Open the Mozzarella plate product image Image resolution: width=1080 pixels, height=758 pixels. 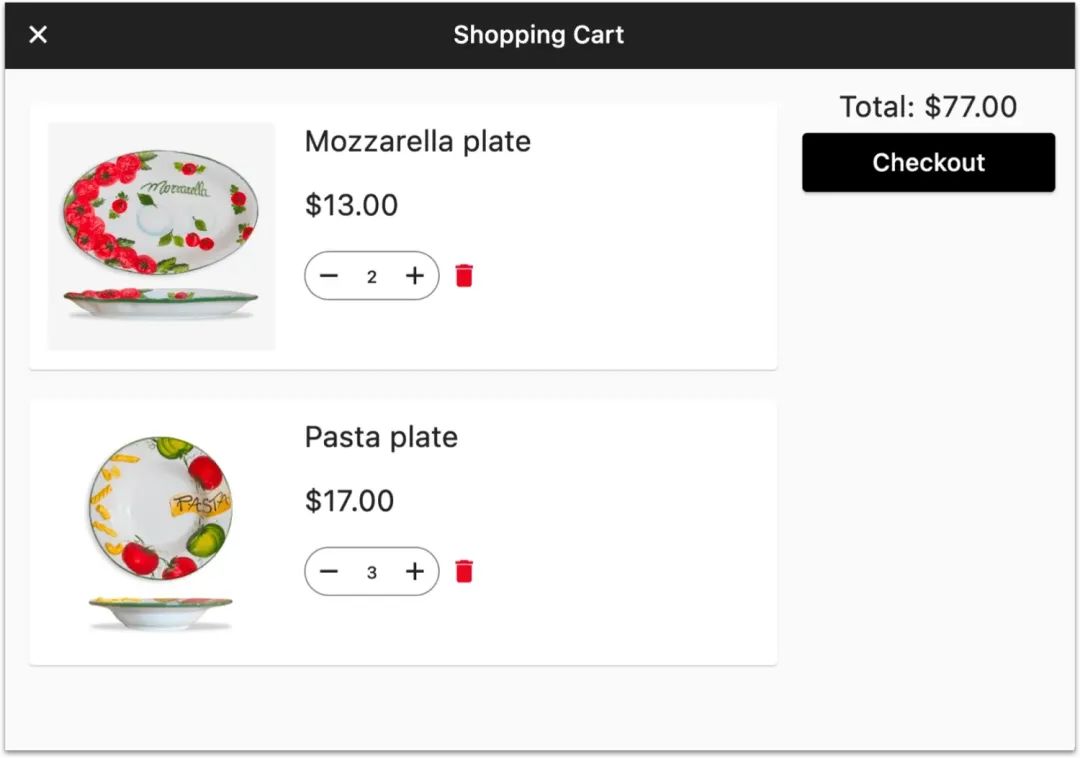click(x=161, y=236)
